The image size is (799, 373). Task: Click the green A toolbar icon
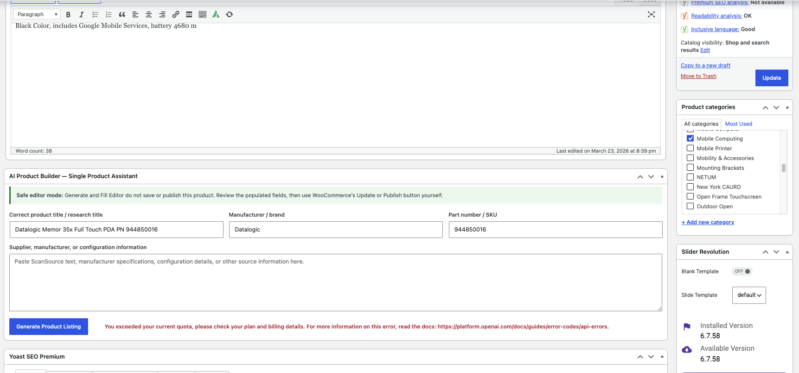216,14
